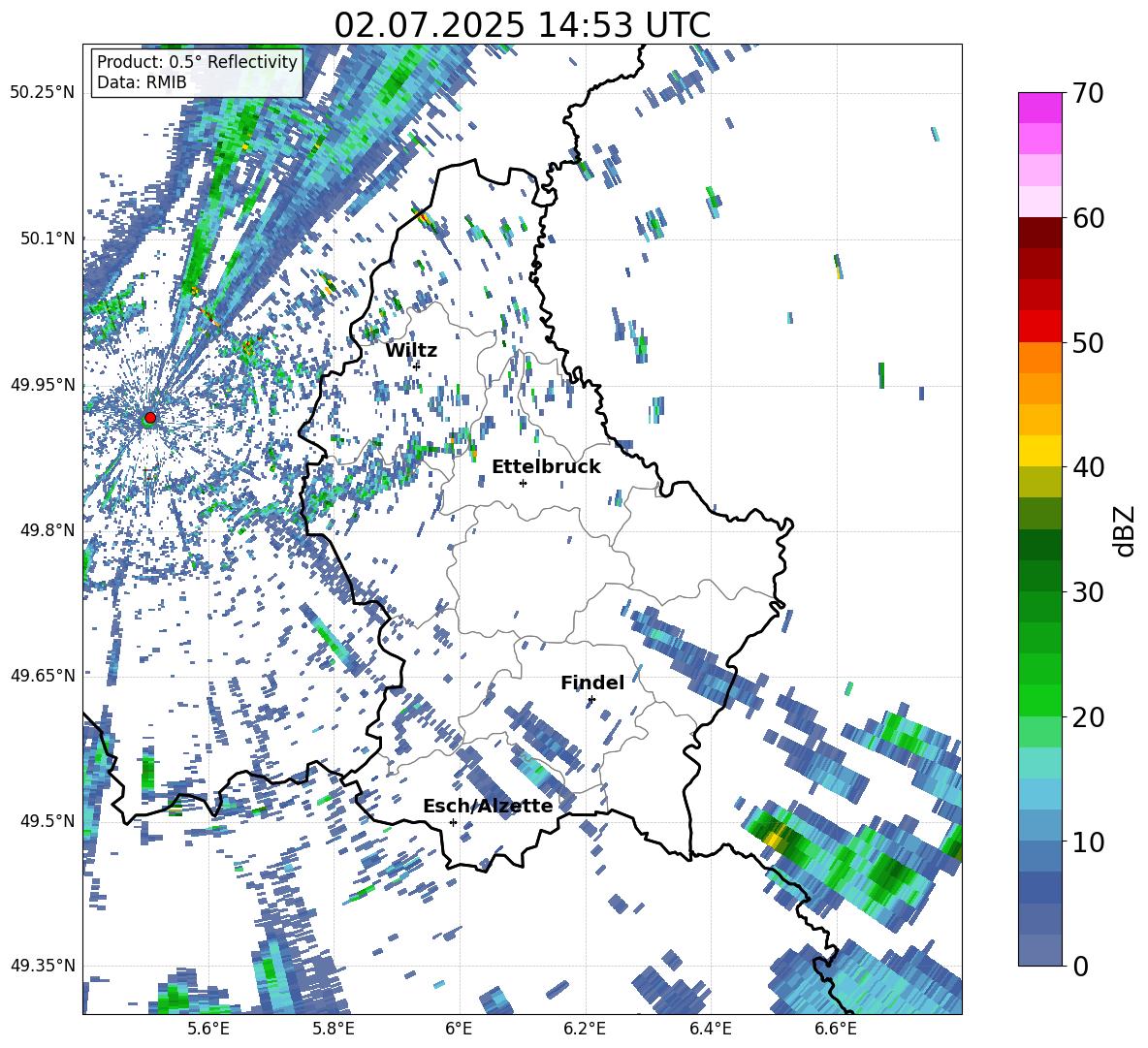Click the Ettelbruck city label

point(546,467)
